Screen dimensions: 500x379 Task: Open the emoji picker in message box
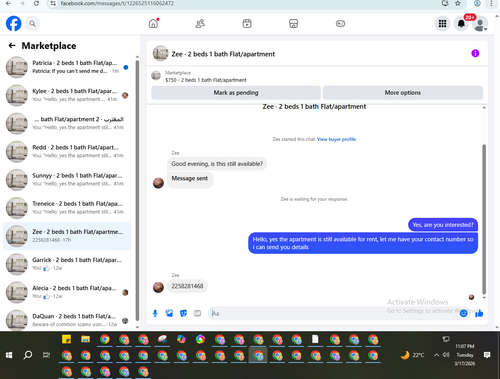point(463,313)
